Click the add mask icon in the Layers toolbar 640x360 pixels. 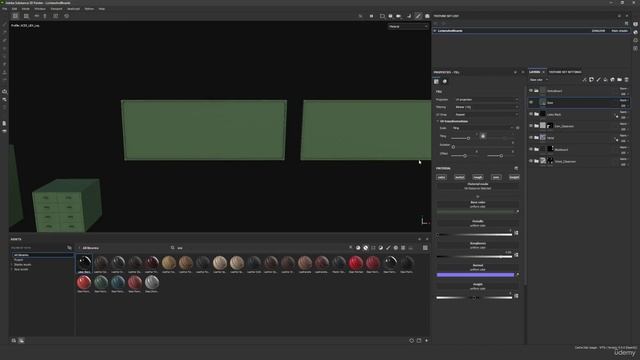pyautogui.click(x=591, y=80)
